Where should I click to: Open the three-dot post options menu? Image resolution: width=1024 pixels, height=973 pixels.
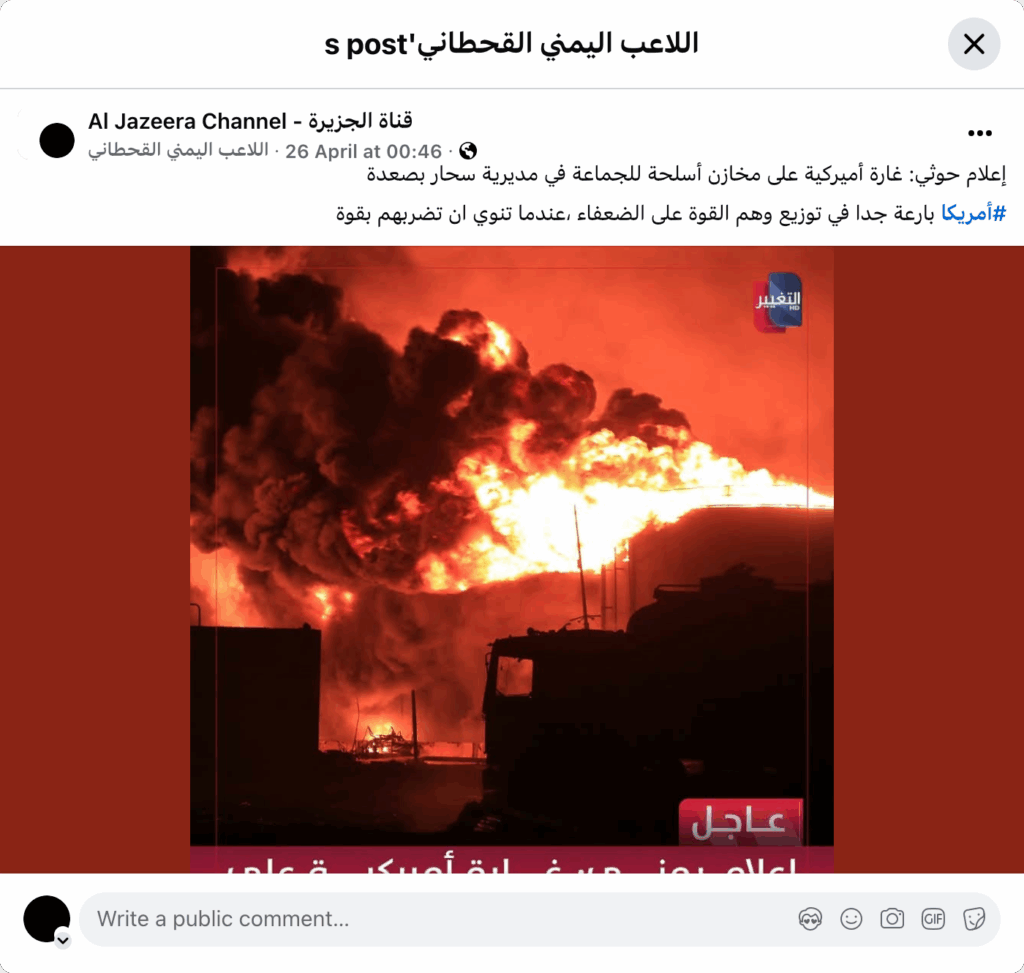(980, 133)
